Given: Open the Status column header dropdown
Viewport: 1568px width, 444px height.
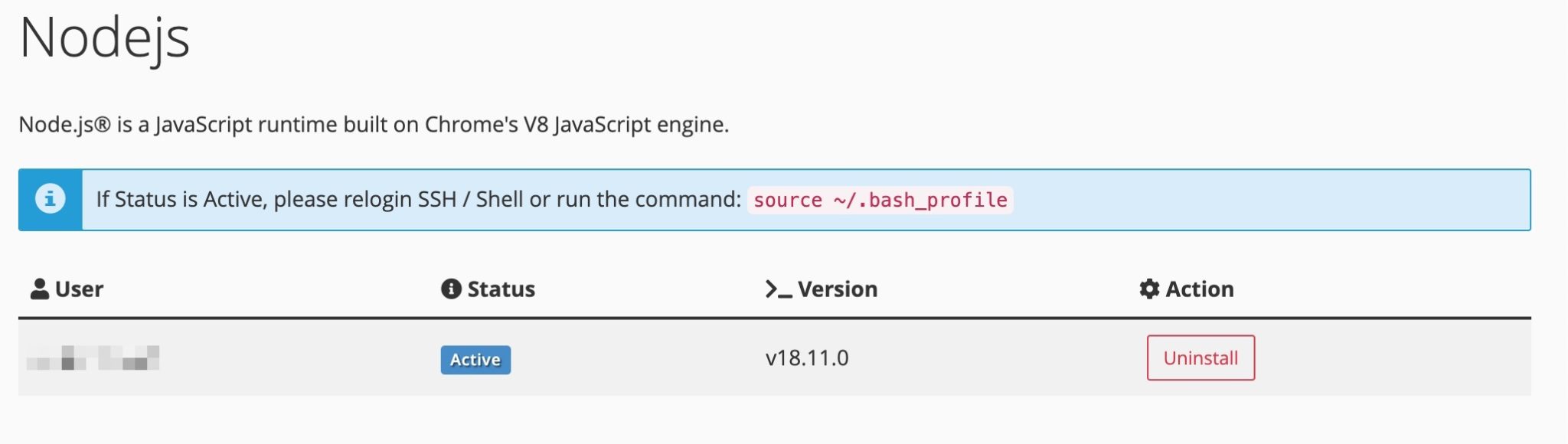Looking at the screenshot, I should (x=488, y=289).
